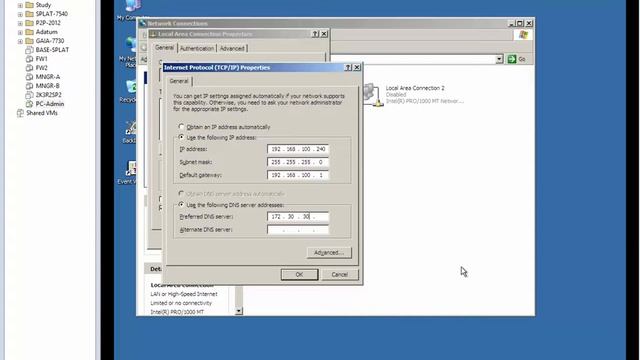Select General tab in Local Area Connection Properties
This screenshot has height=360, width=640.
164,48
